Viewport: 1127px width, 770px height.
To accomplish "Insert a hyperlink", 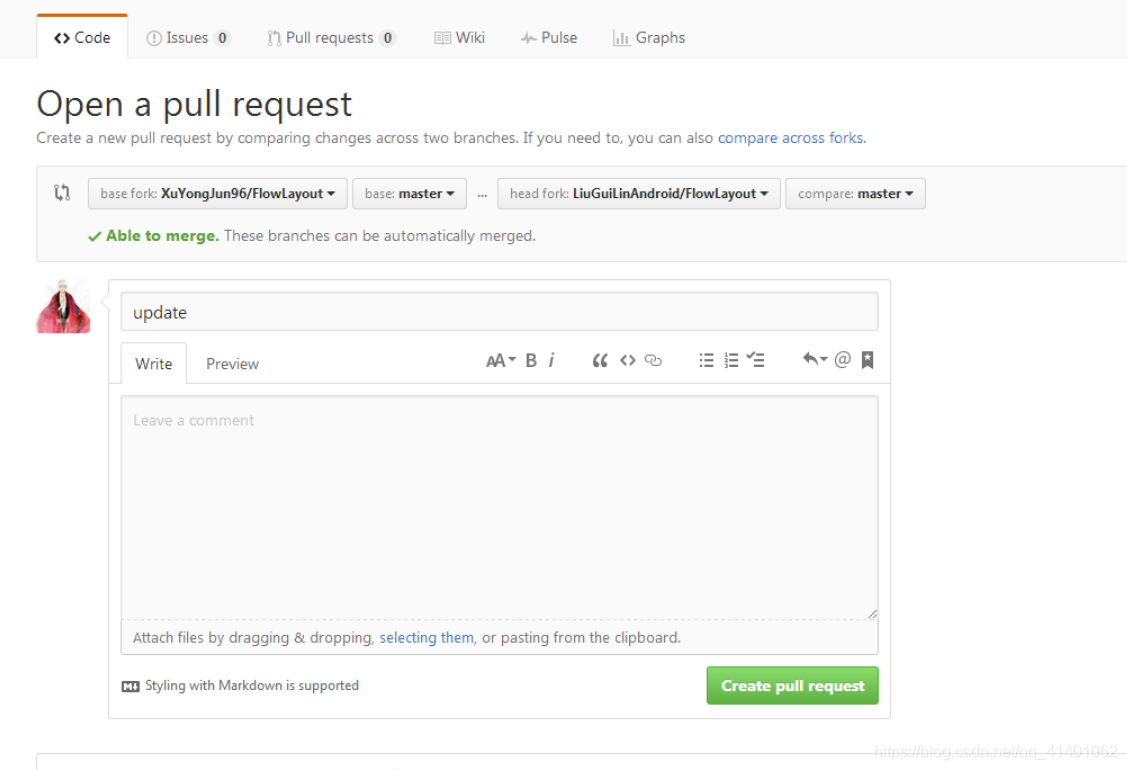I will coord(653,360).
